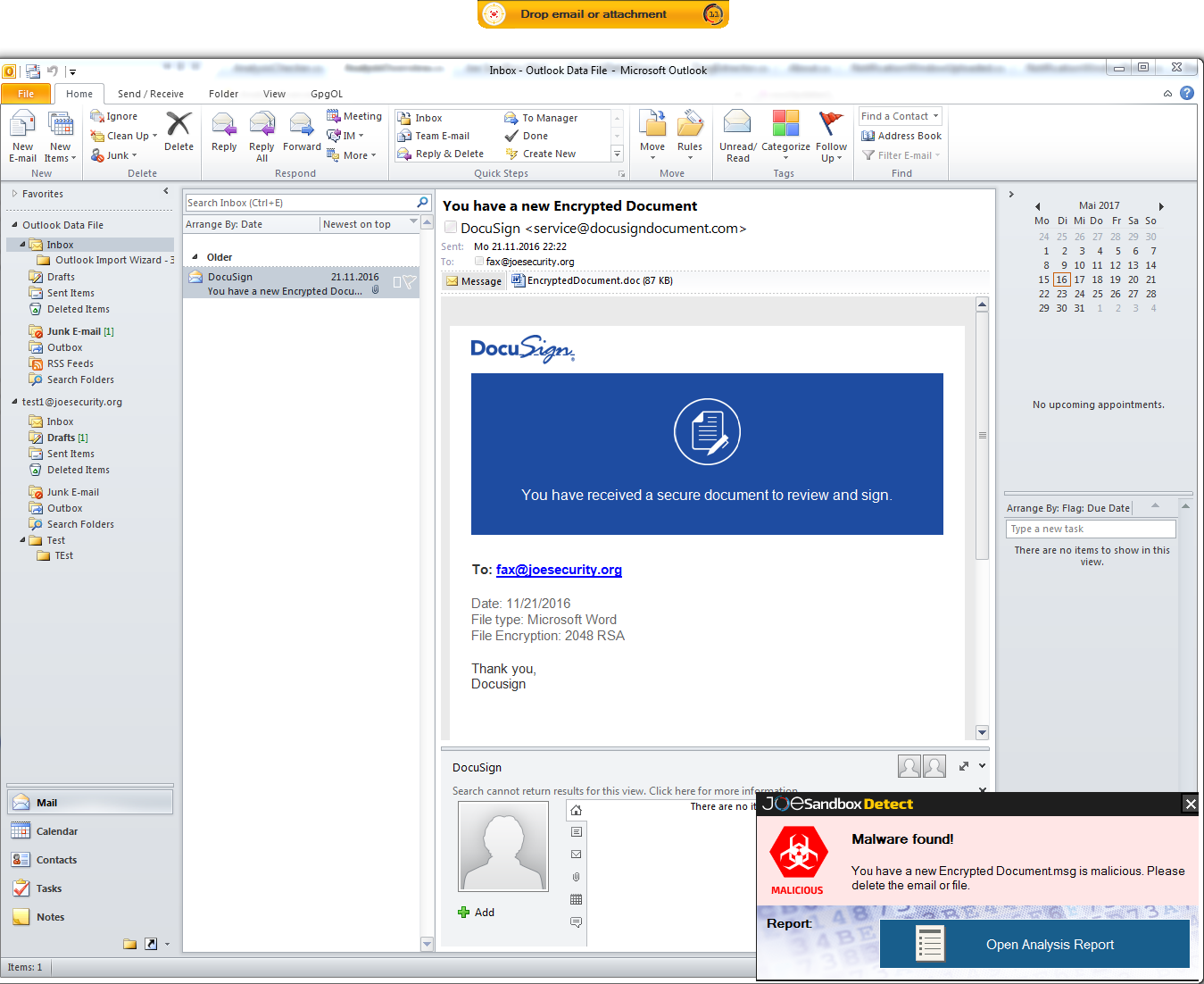Open the EncryptedDocument.doc attachment
1204x984 pixels.
tap(592, 280)
